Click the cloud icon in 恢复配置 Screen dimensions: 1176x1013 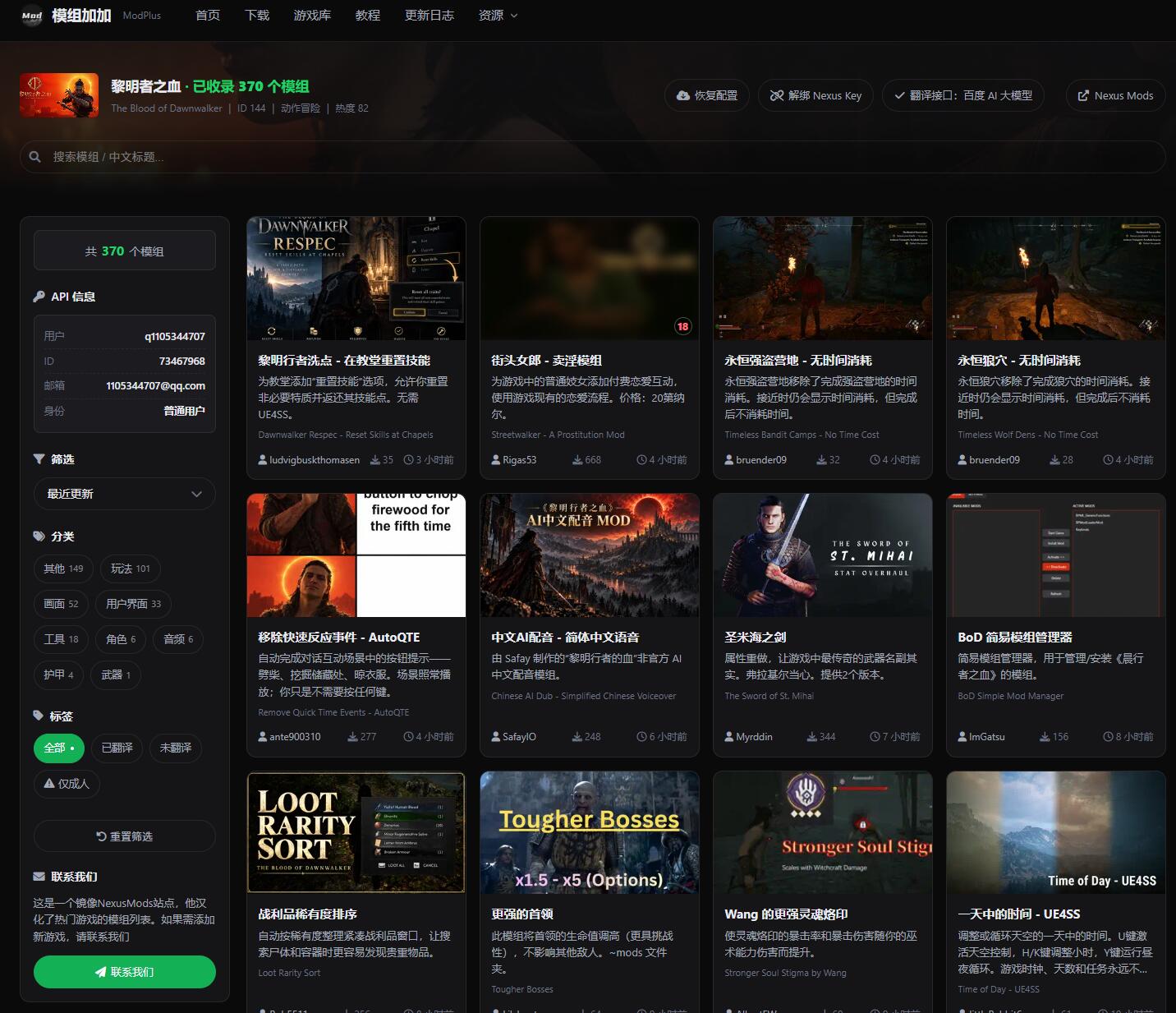pyautogui.click(x=683, y=95)
